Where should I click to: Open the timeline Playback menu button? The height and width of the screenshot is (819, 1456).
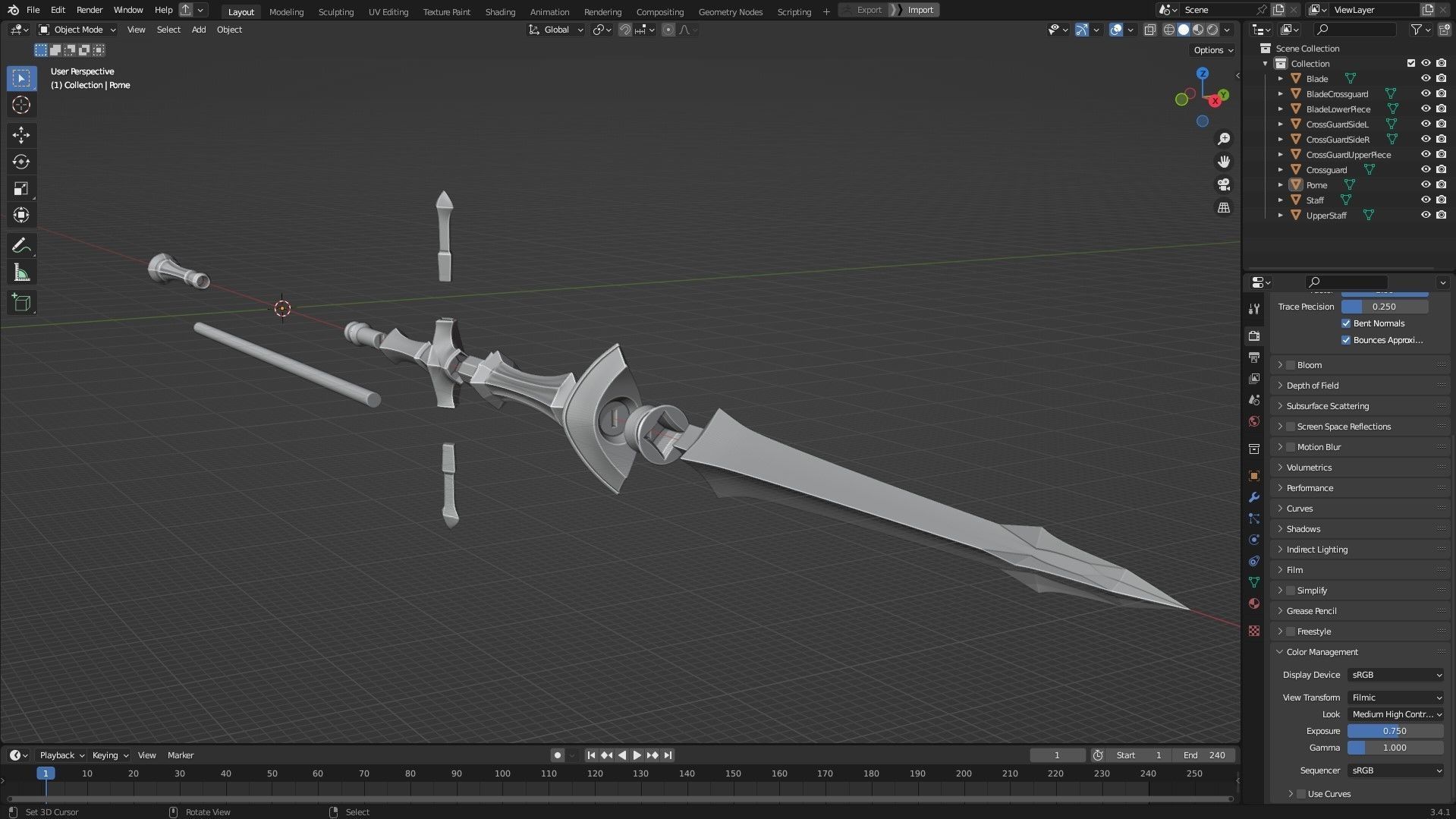point(61,755)
